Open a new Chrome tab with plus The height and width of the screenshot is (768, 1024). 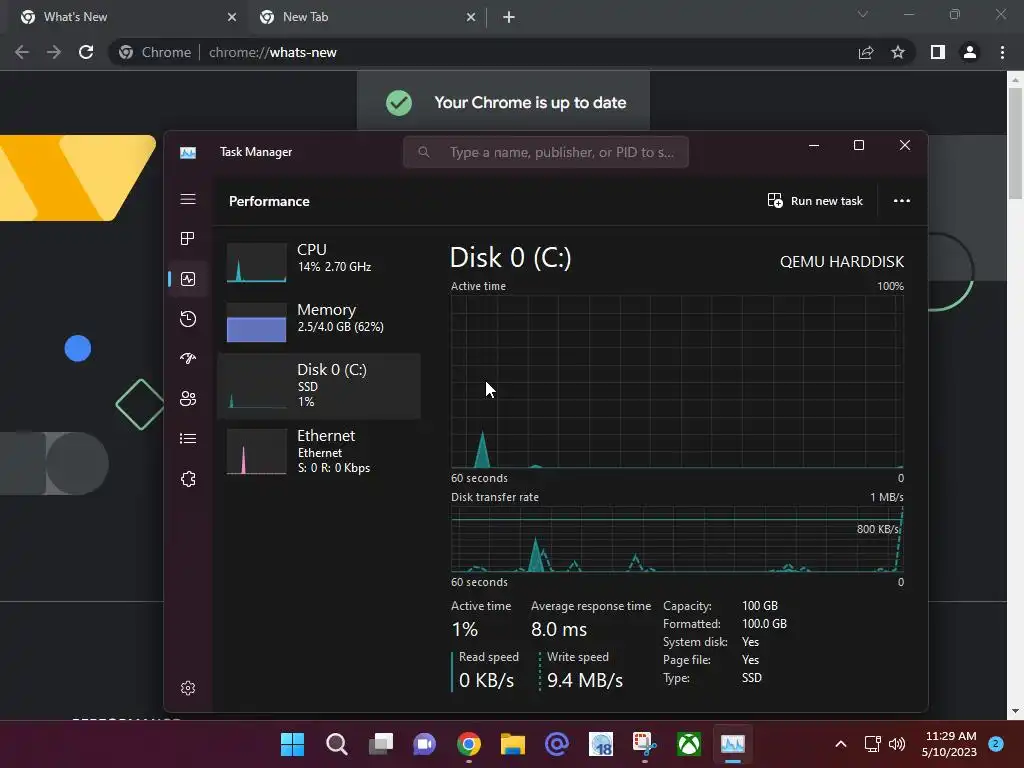[509, 17]
